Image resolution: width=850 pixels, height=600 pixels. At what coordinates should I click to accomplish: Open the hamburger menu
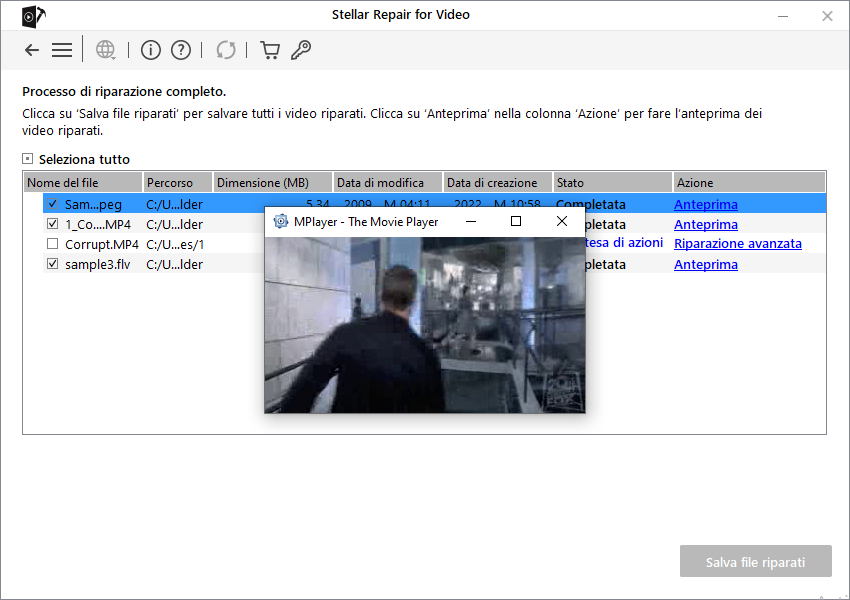coord(62,50)
